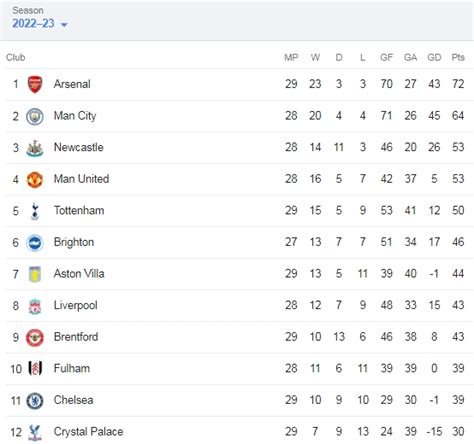Screen dimensions: 474x444
Task: Click the Liverpool club crest
Action: click(35, 306)
